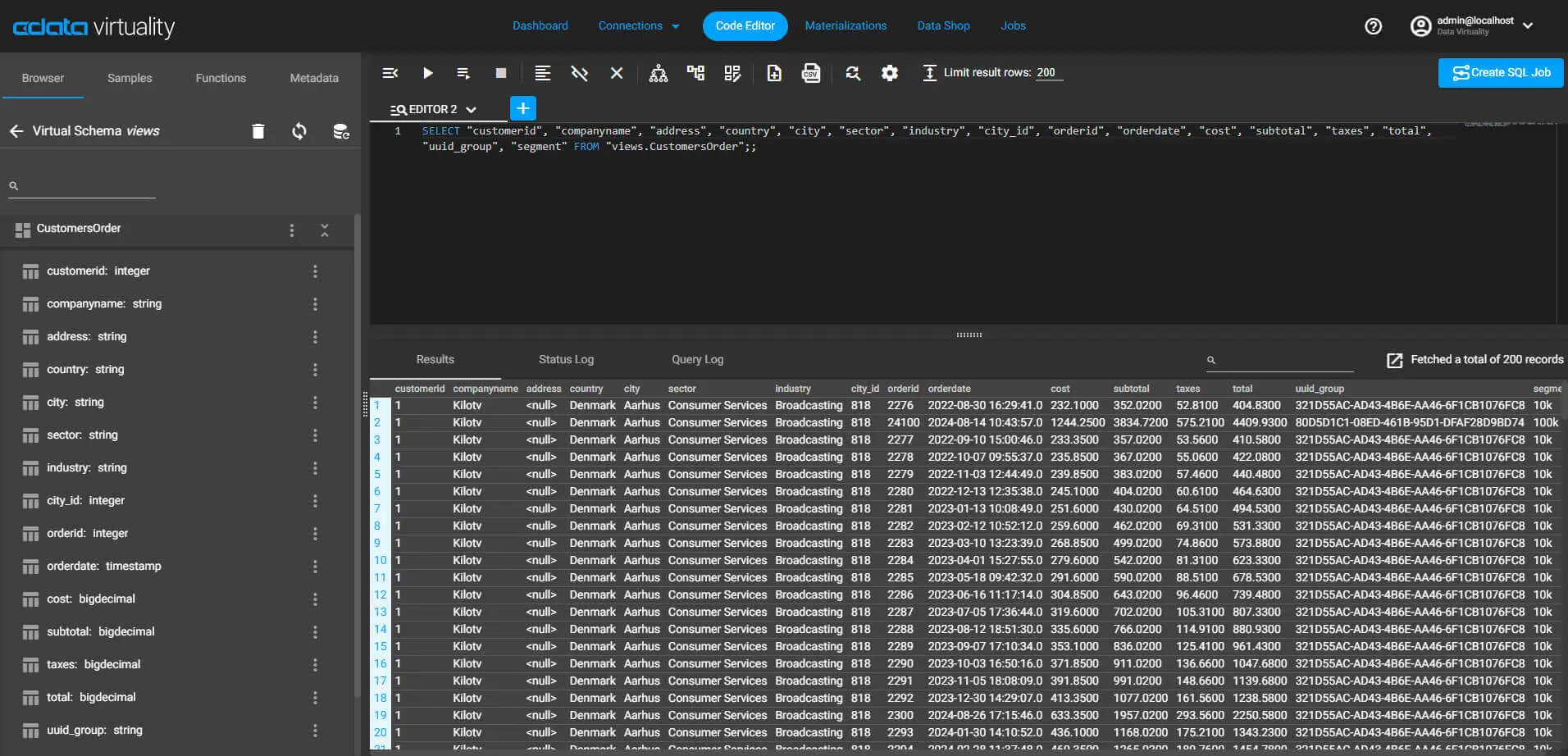This screenshot has width=1568, height=756.
Task: Open the help question mark icon
Action: pyautogui.click(x=1373, y=26)
